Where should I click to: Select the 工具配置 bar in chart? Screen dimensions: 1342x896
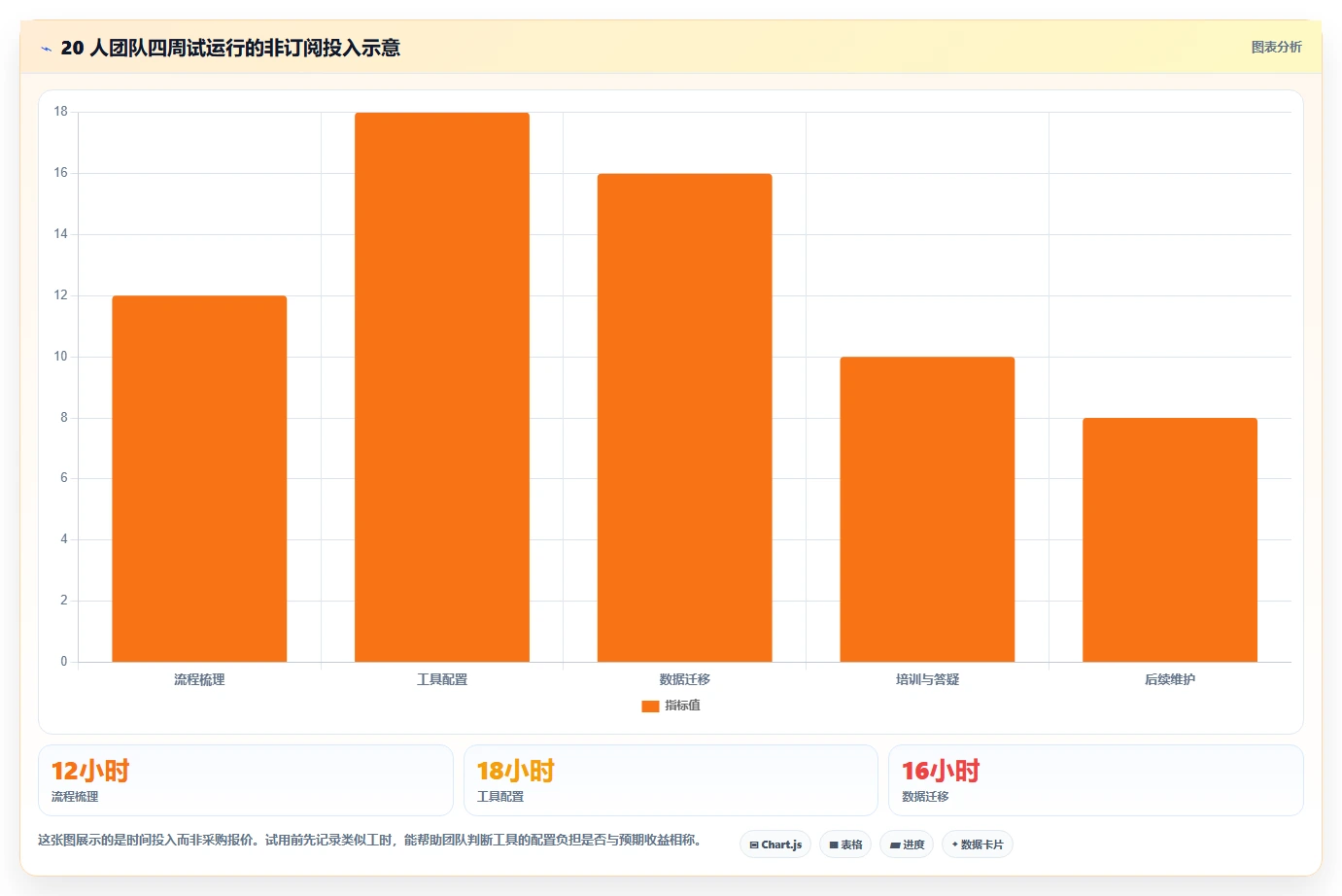pos(442,388)
